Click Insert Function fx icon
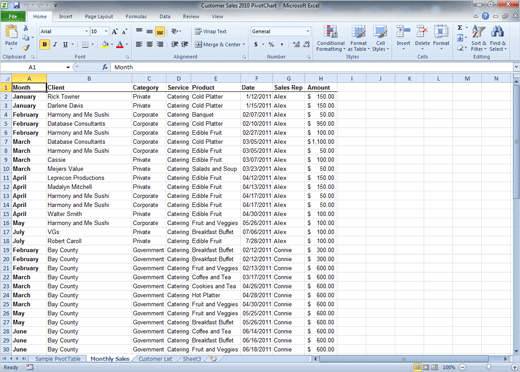 point(105,67)
